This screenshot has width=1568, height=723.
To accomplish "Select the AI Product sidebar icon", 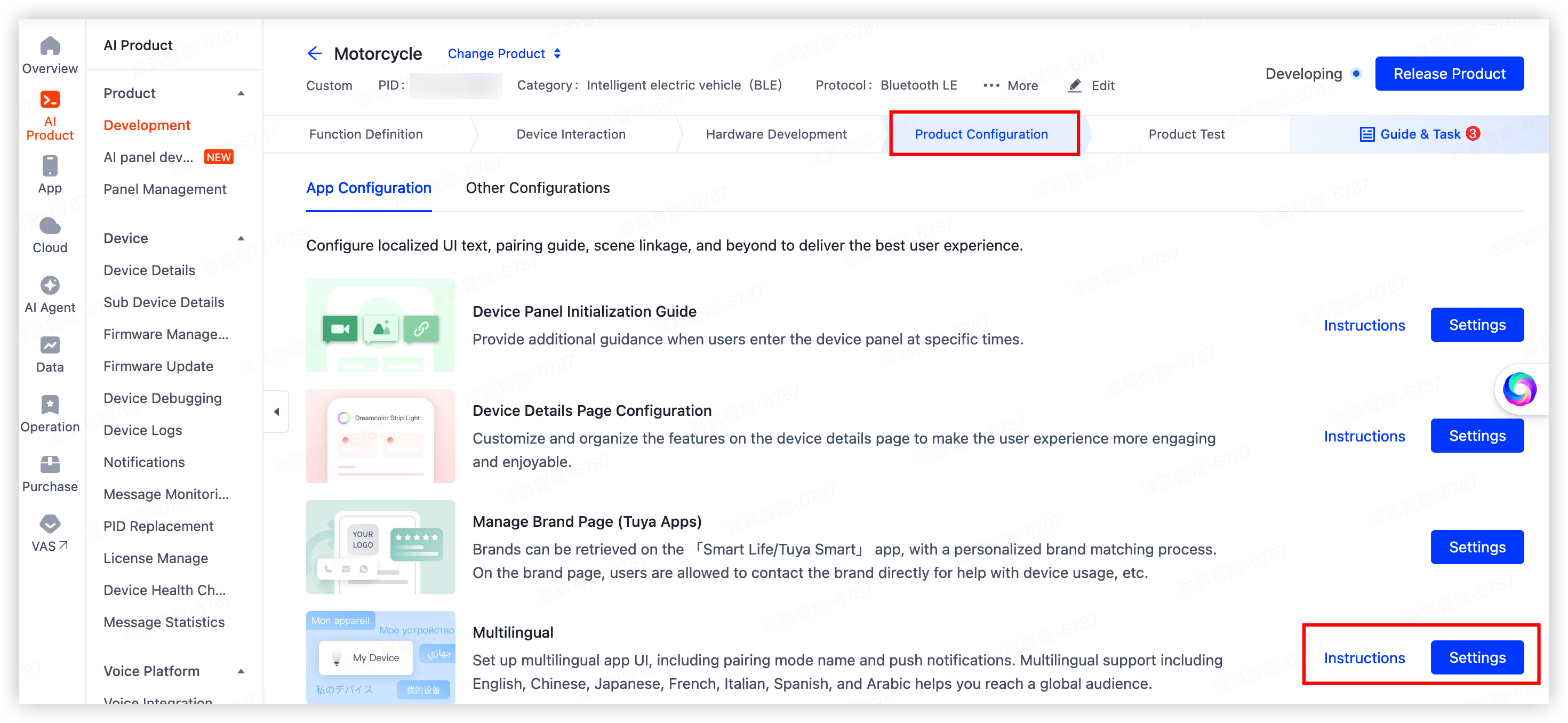I will (x=50, y=99).
